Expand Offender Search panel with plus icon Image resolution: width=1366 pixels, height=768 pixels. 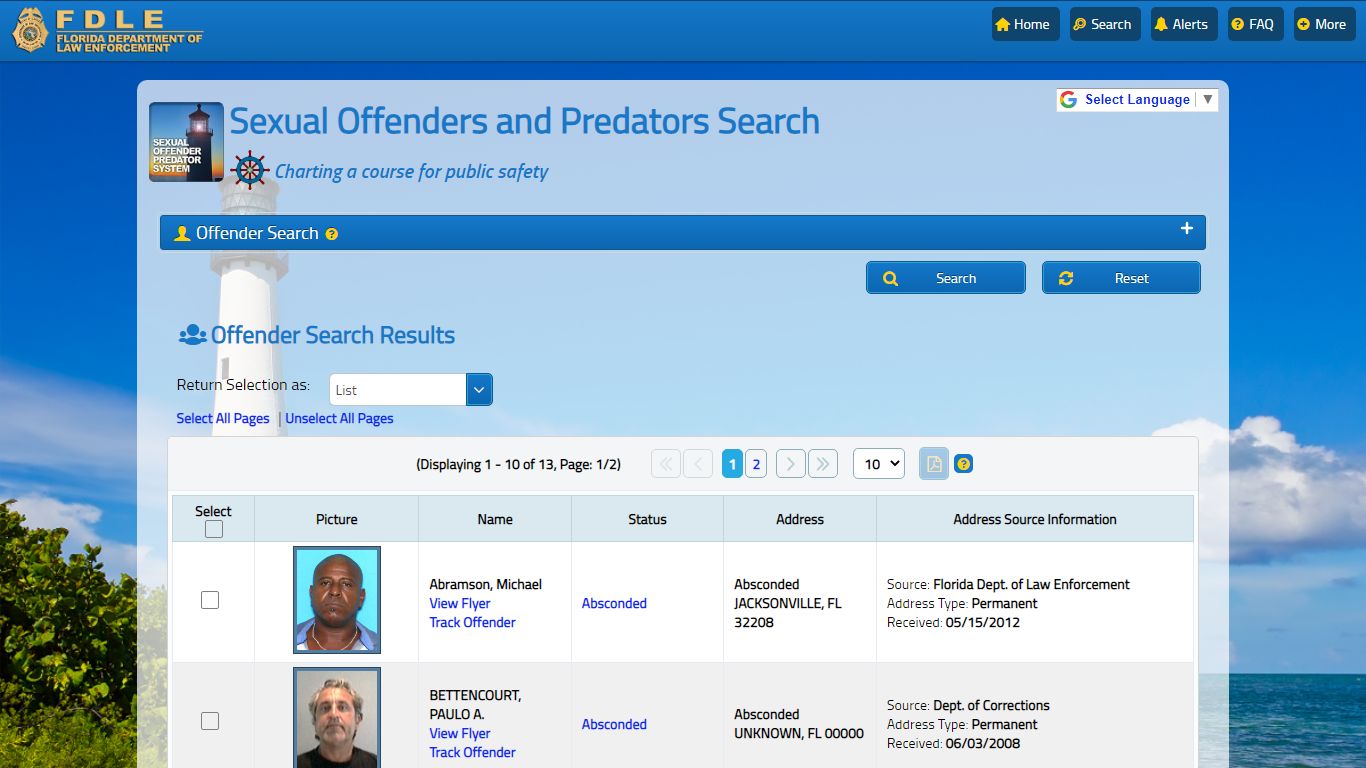(1186, 228)
